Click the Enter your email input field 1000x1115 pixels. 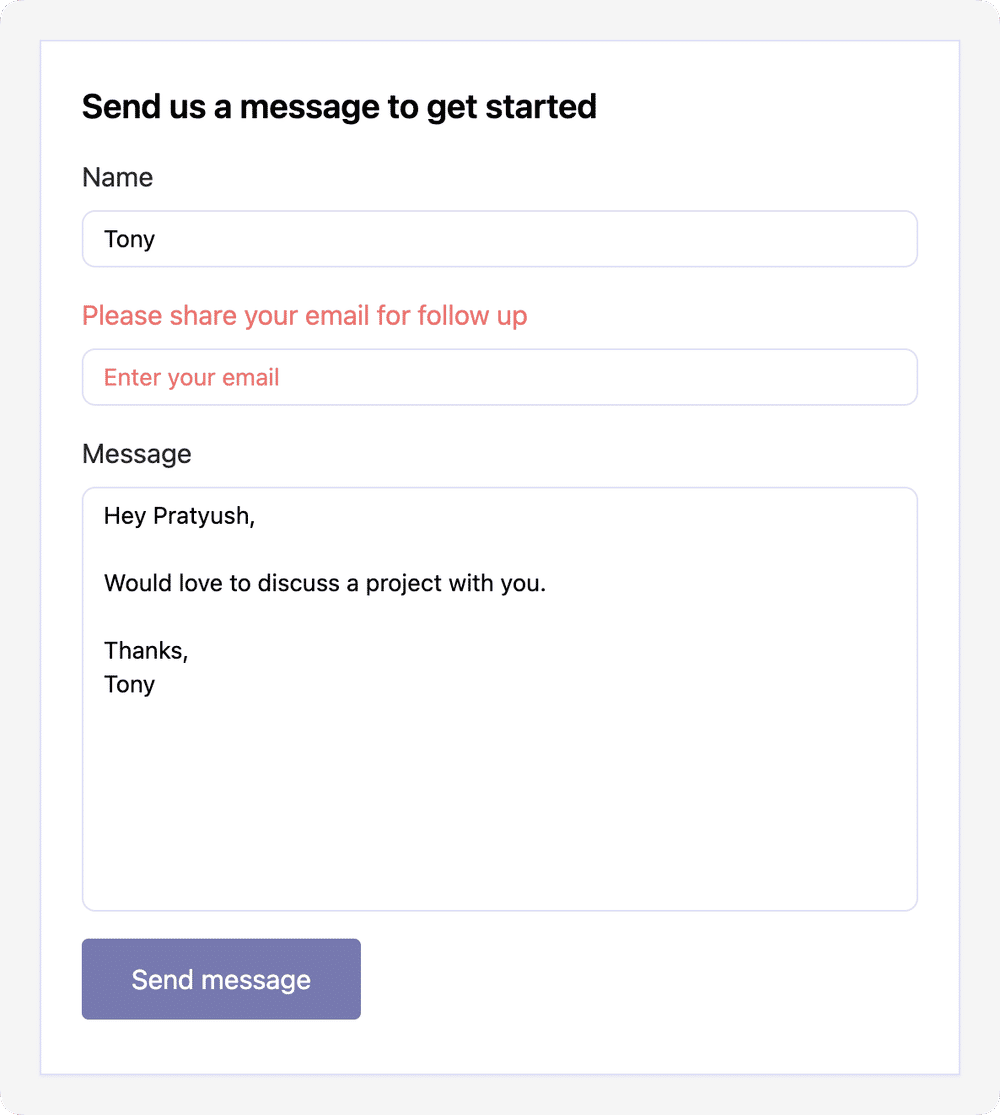[x=499, y=377]
